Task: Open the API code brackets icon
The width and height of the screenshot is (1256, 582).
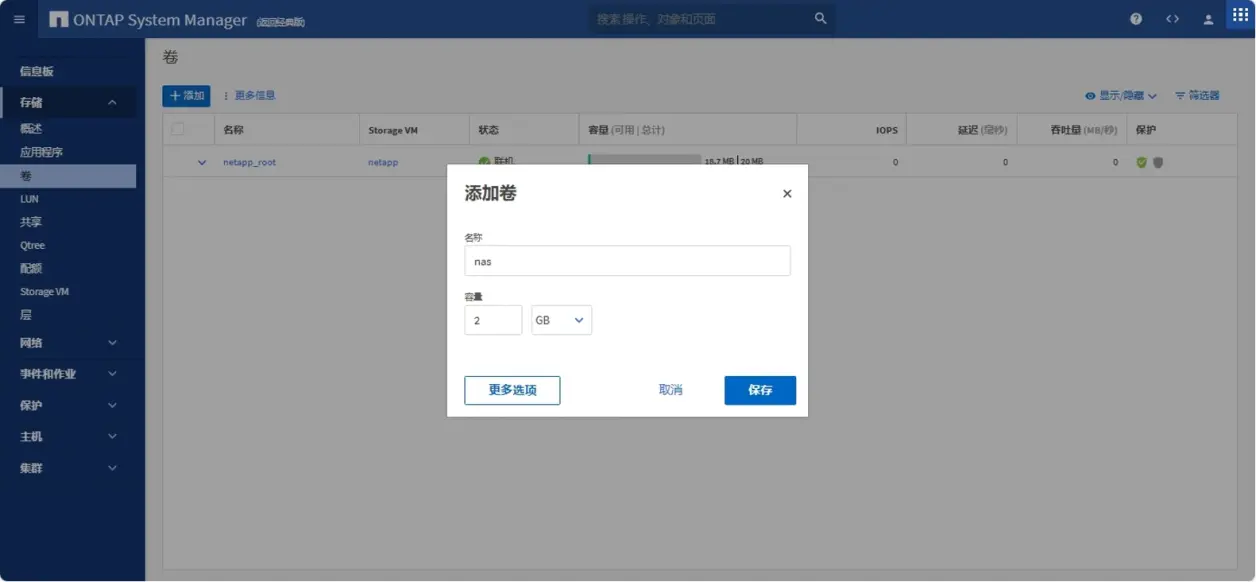Action: pos(1172,19)
